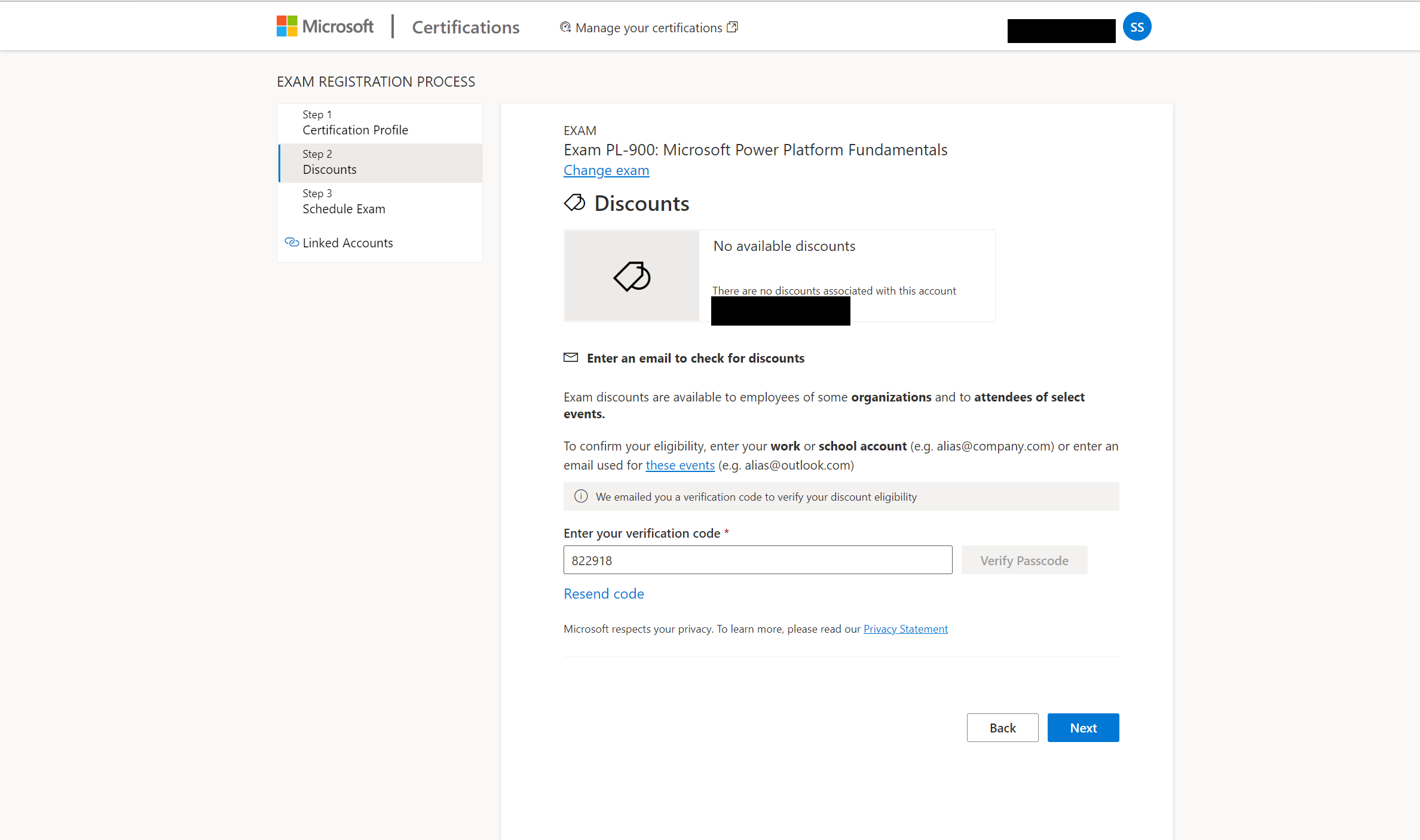This screenshot has width=1420, height=840.
Task: Click the large discount tag thumbnail
Action: click(632, 276)
